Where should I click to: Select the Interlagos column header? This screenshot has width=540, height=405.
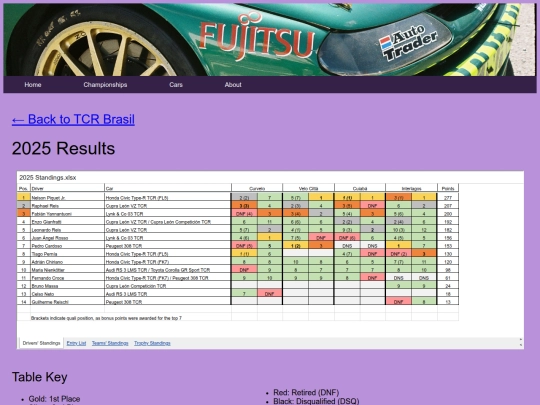click(411, 188)
